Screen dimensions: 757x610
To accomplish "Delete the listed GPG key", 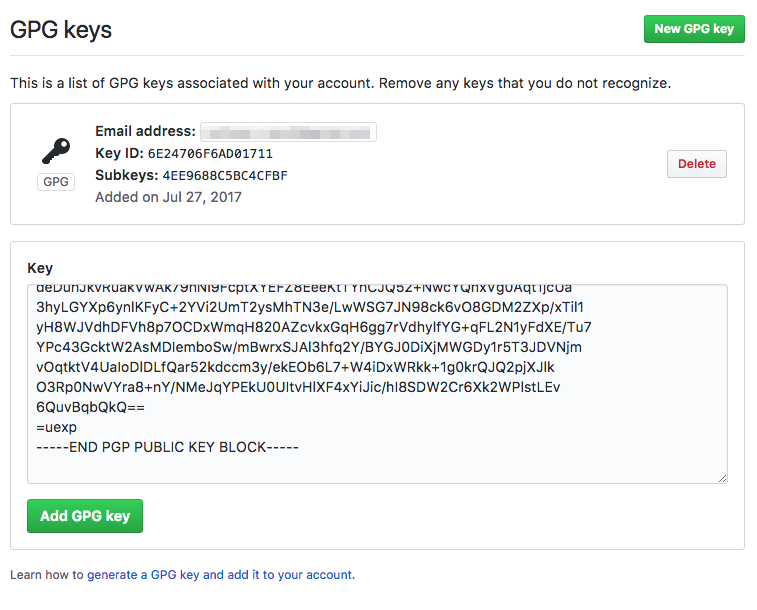I will [696, 164].
